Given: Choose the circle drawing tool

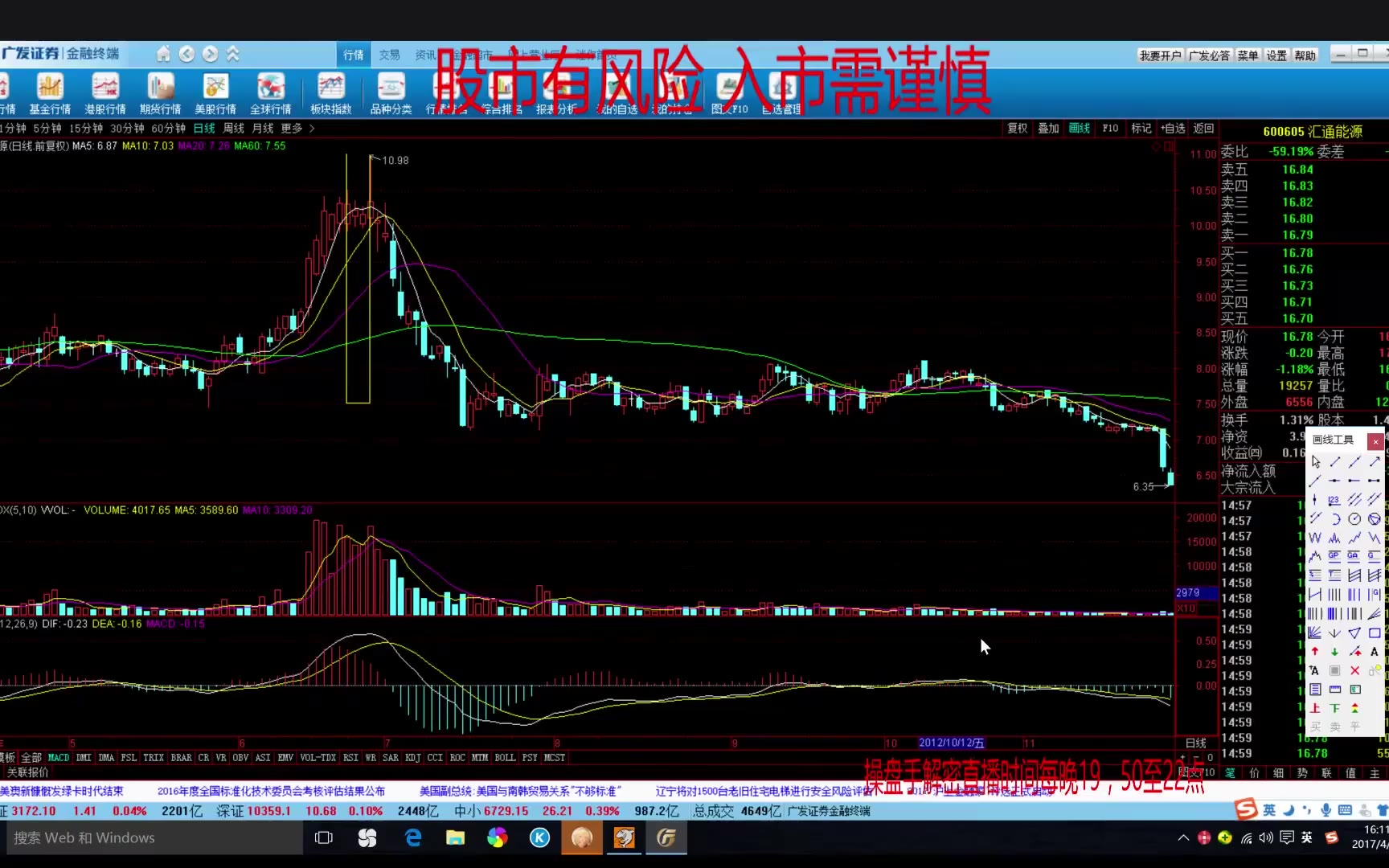Looking at the screenshot, I should pyautogui.click(x=1354, y=519).
